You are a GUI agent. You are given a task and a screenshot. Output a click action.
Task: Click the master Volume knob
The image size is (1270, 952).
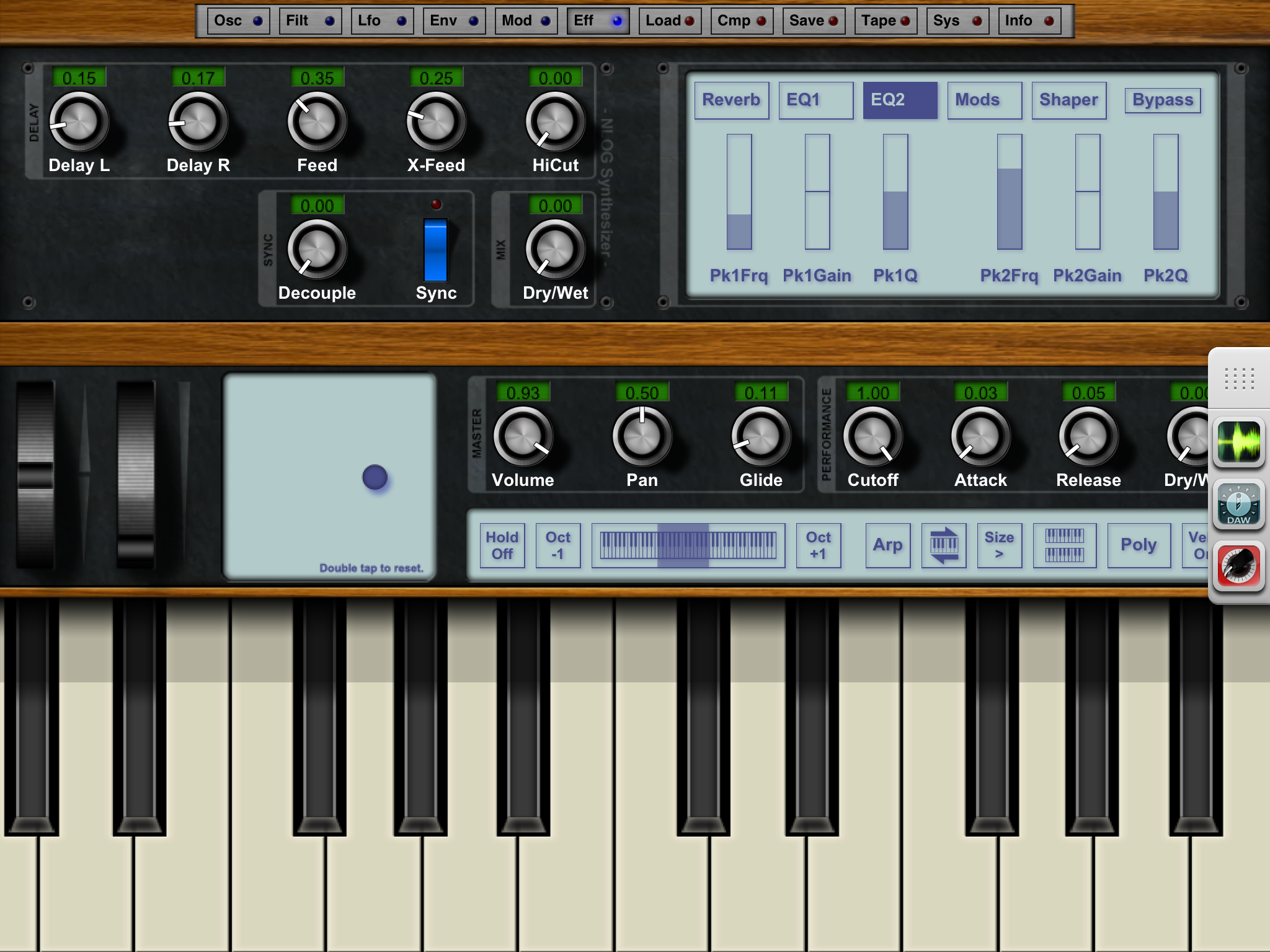[523, 436]
